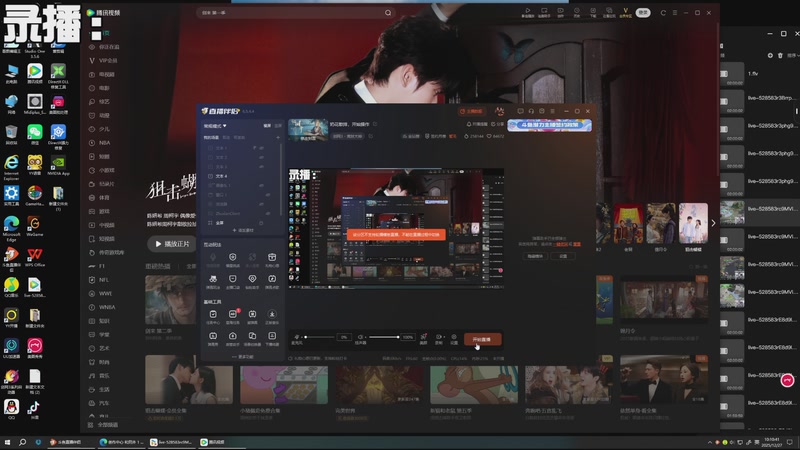Open VIP会员 in Tencent Video sidebar
This screenshot has height=450, width=800.
coord(104,60)
